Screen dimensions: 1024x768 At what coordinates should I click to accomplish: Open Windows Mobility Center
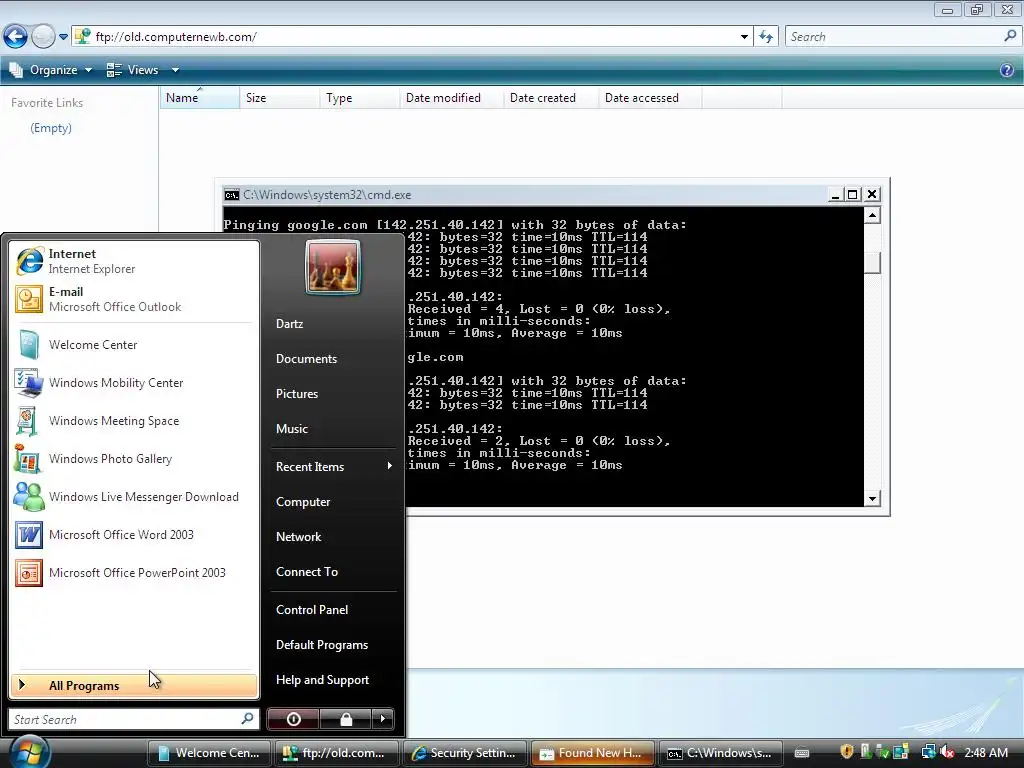[134, 383]
